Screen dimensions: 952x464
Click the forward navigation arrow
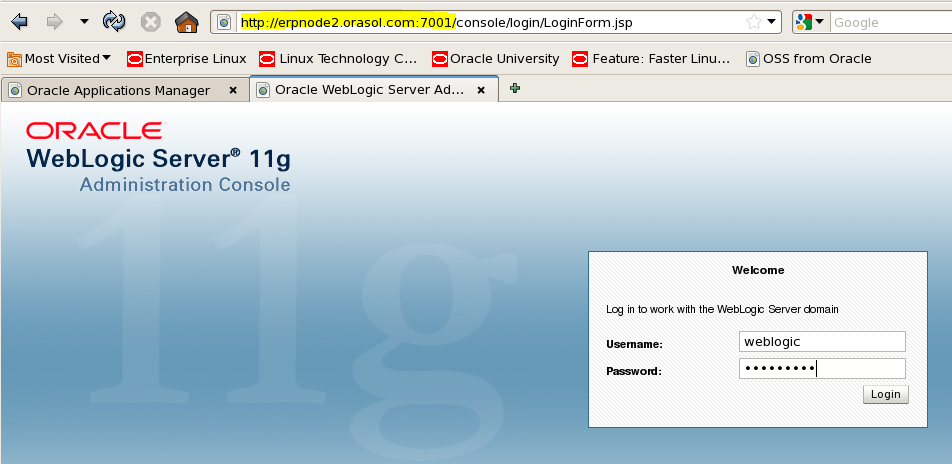tap(55, 22)
